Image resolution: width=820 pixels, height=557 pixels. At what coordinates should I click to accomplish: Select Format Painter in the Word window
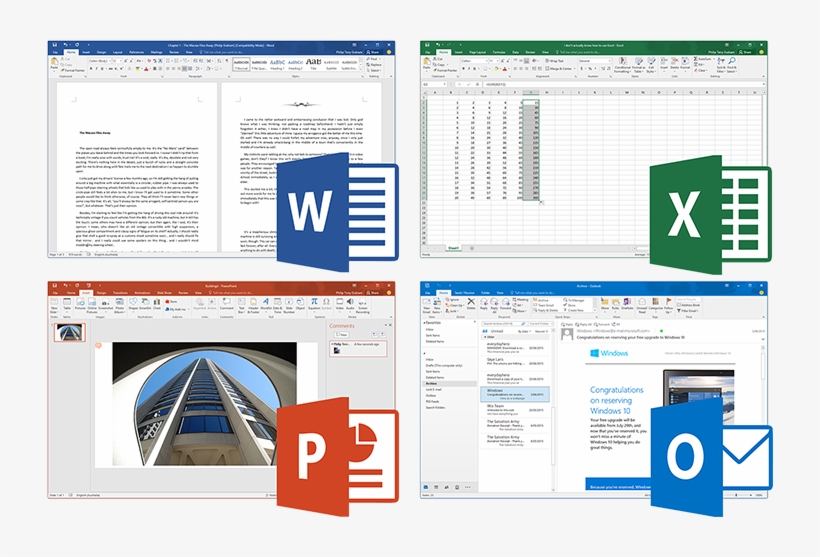tap(73, 70)
